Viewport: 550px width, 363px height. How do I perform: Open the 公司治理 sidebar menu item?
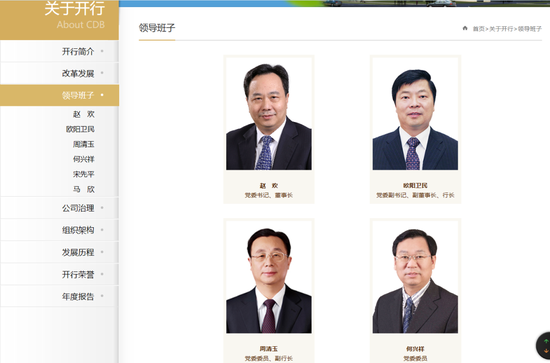click(x=59, y=208)
